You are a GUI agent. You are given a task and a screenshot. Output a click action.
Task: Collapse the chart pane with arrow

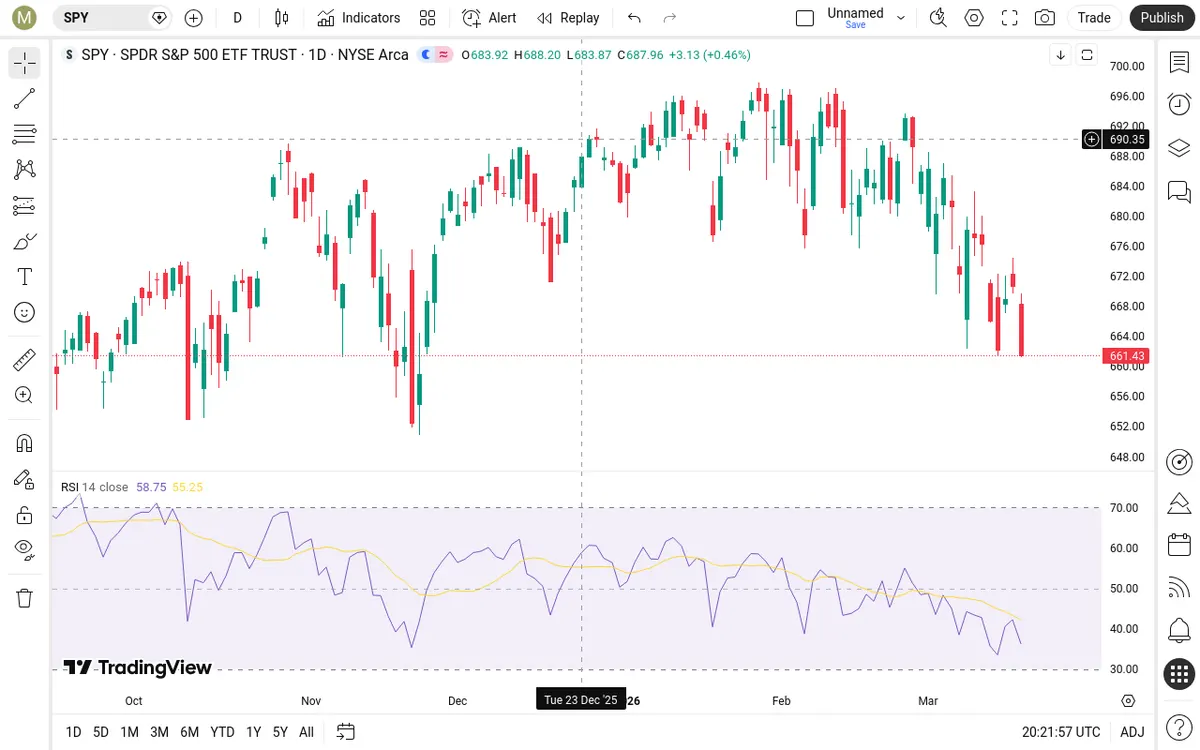pyautogui.click(x=1060, y=55)
